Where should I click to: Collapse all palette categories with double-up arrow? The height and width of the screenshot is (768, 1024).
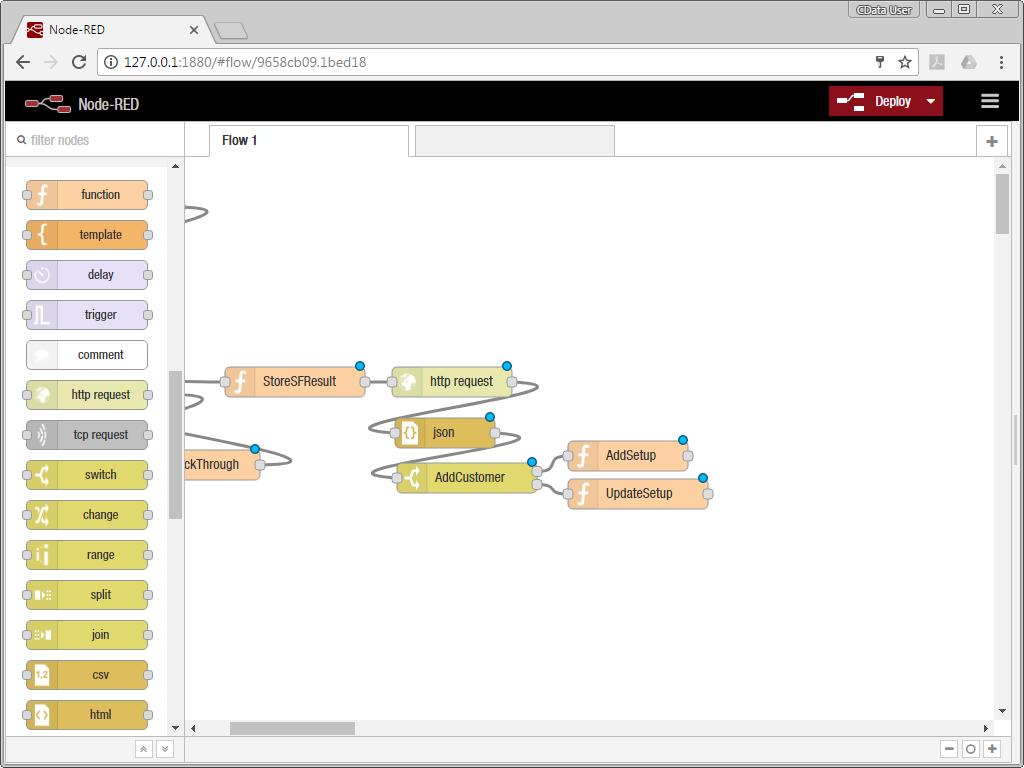coord(144,748)
